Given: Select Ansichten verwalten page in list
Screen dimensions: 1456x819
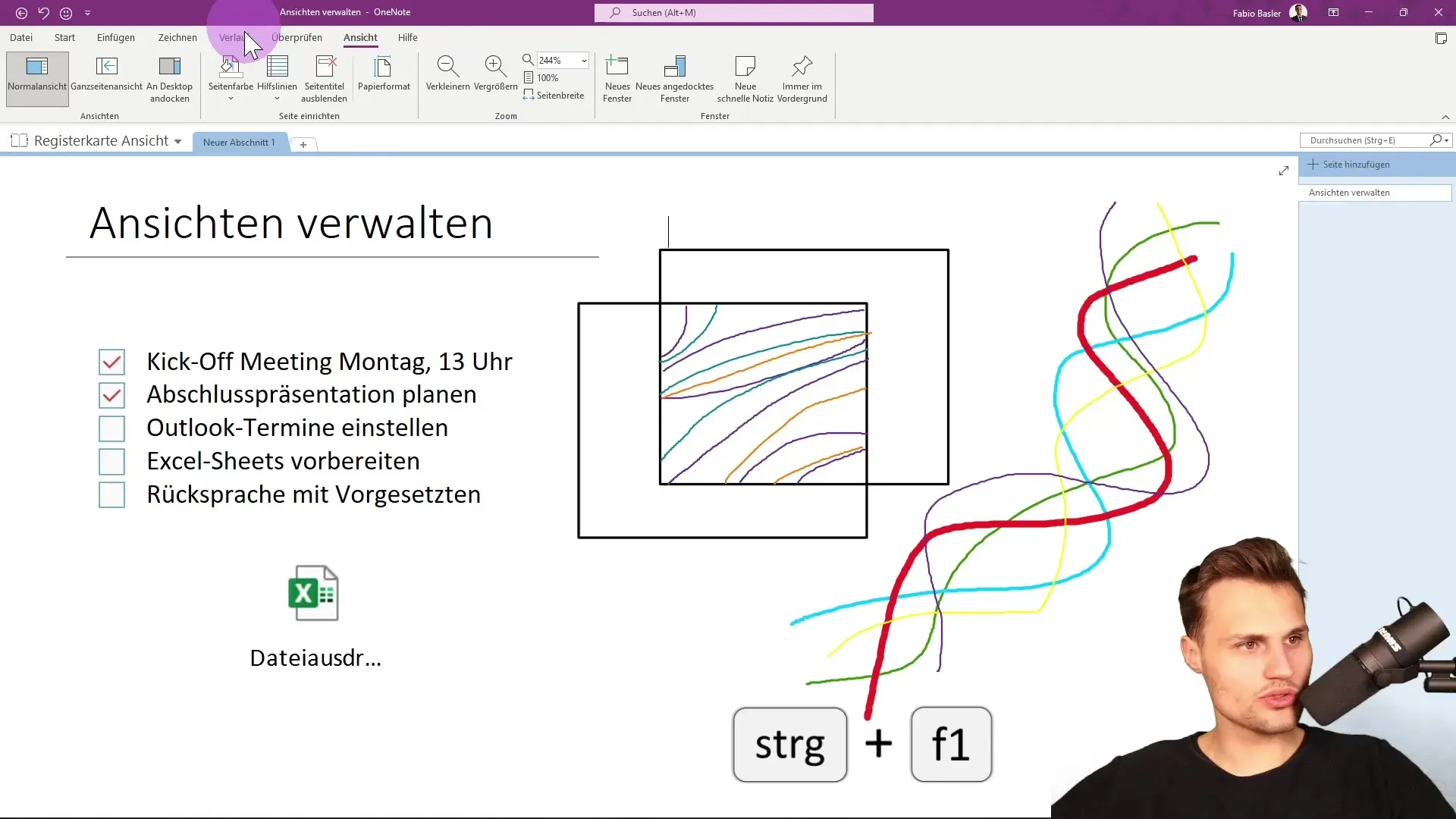Looking at the screenshot, I should click(1375, 193).
